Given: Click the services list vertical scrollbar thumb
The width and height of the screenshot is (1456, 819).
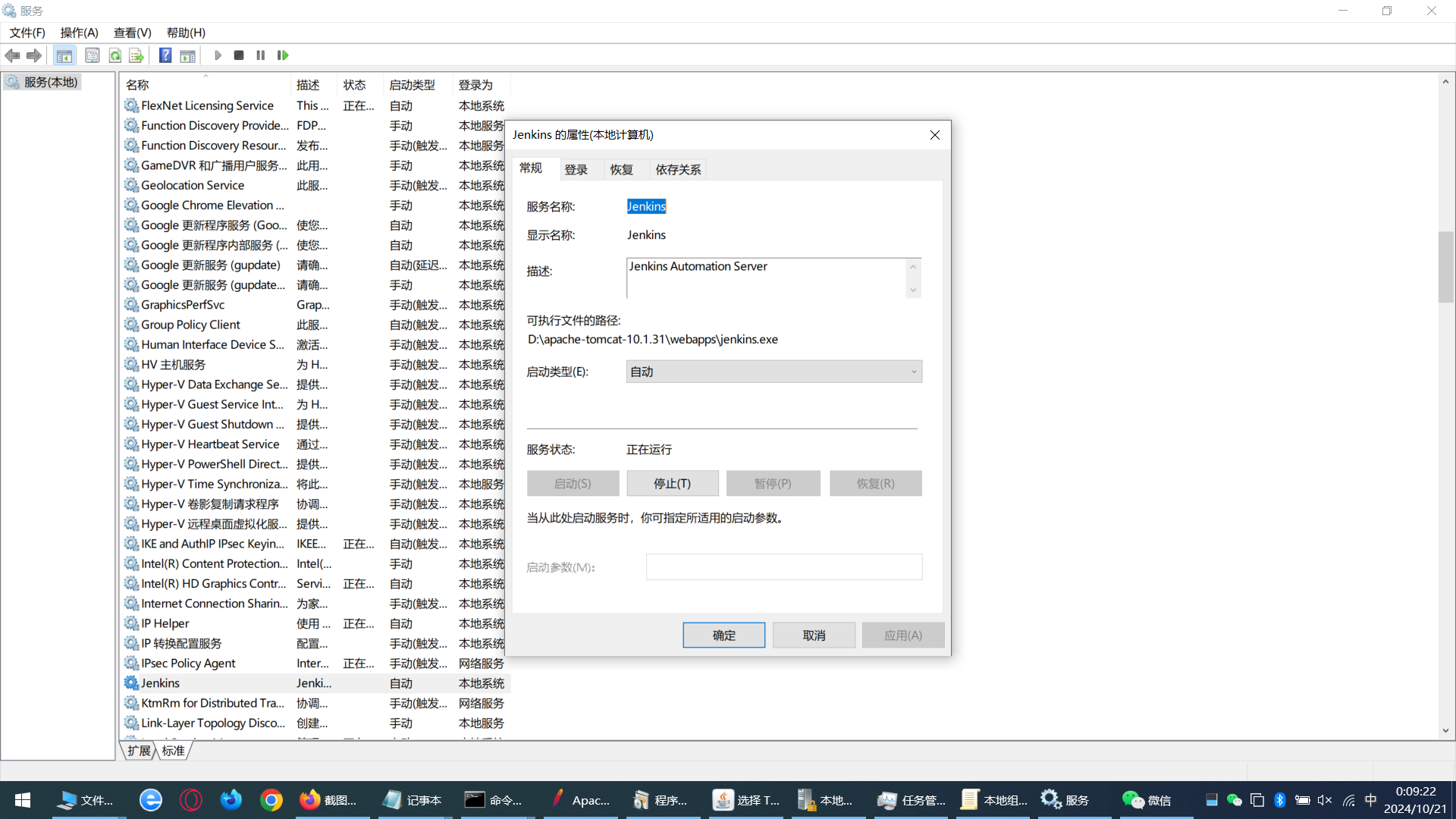Looking at the screenshot, I should (x=1445, y=267).
